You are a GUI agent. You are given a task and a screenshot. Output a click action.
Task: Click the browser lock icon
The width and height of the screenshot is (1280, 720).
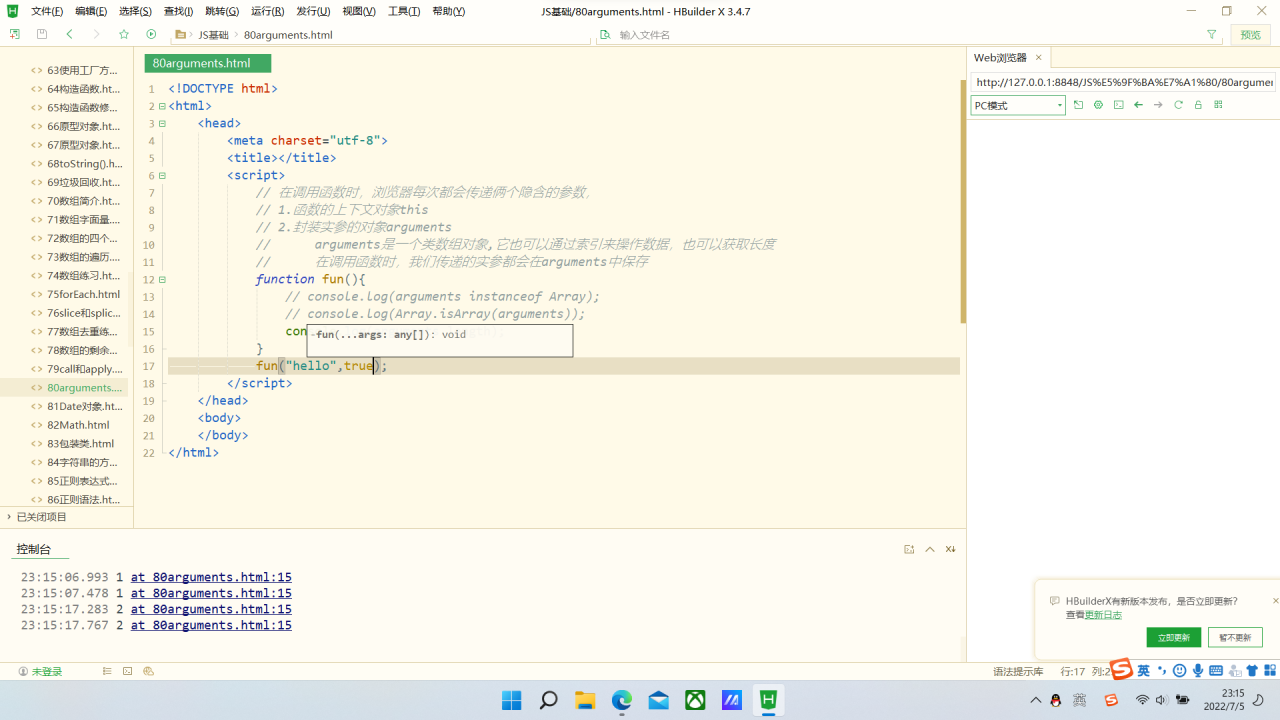click(x=1198, y=105)
